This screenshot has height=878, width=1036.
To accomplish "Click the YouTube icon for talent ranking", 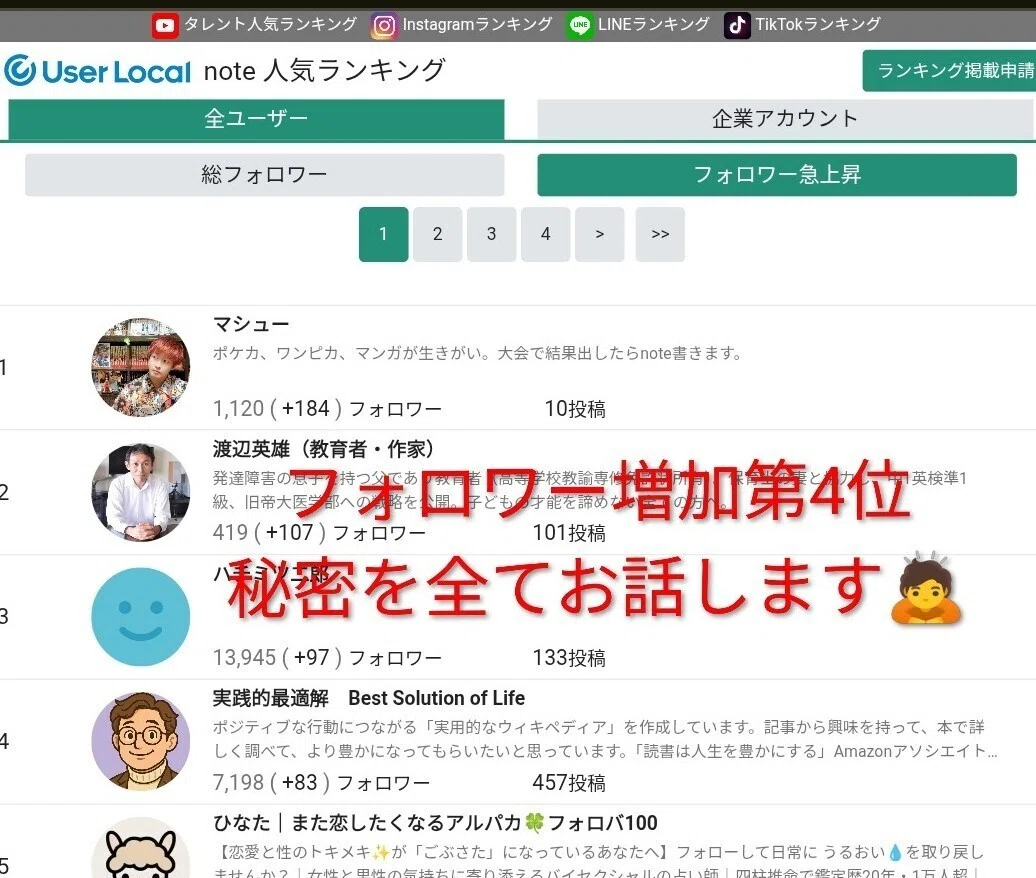I will click(165, 26).
